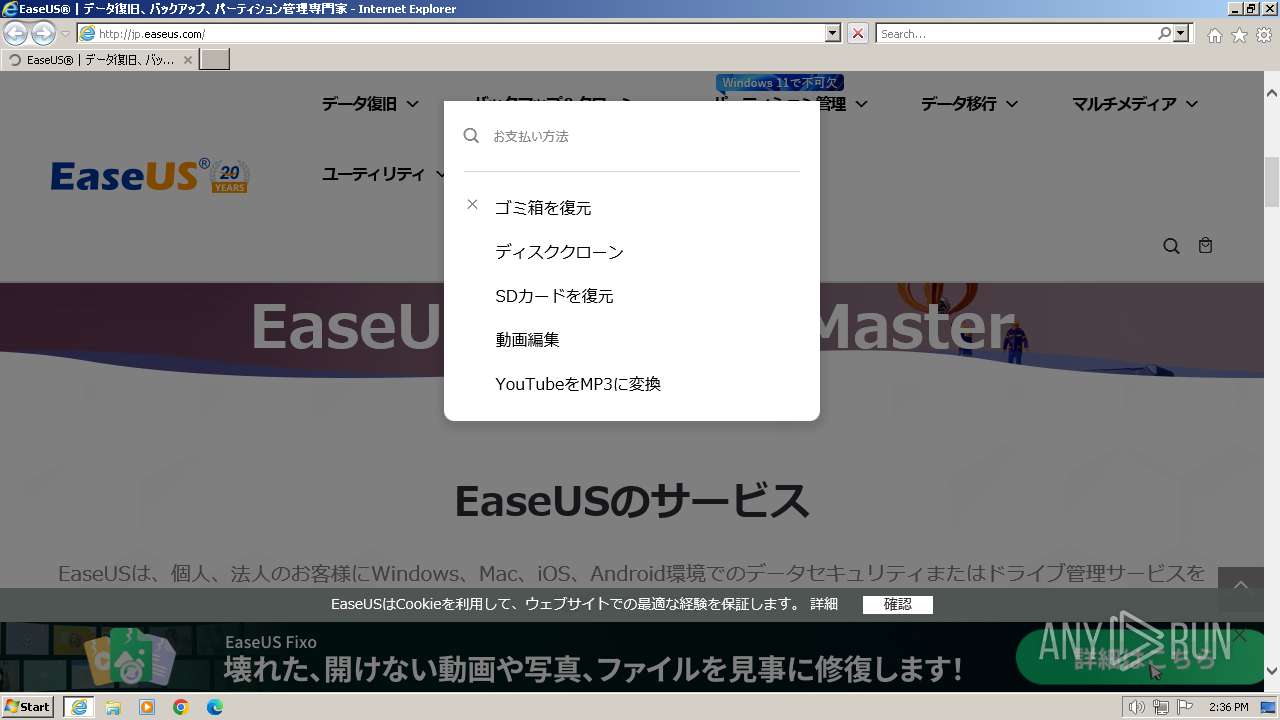
Task: Expand ユーティリティ menu
Action: pyautogui.click(x=383, y=174)
